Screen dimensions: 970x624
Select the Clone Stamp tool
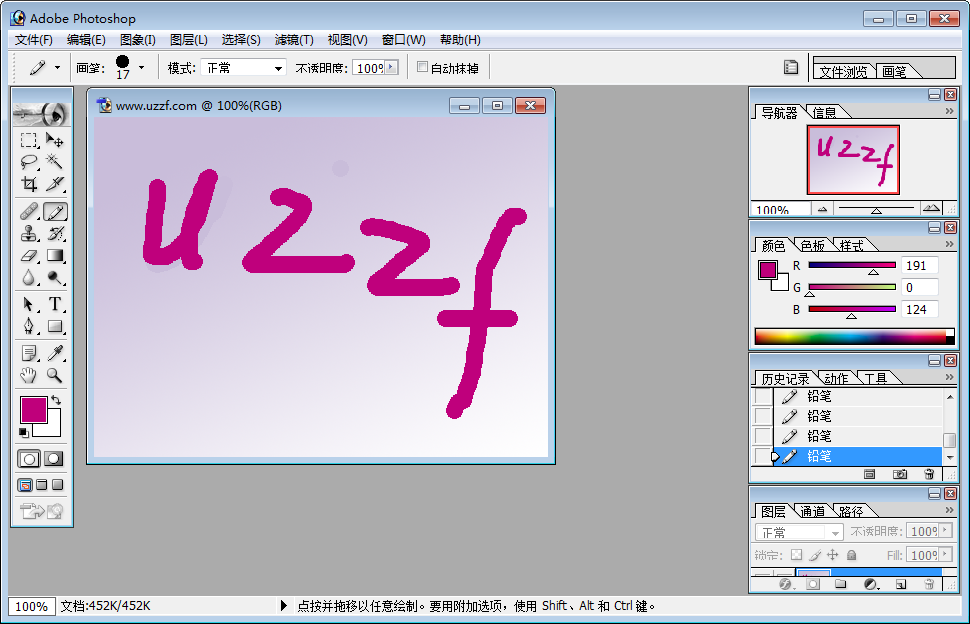pyautogui.click(x=28, y=234)
